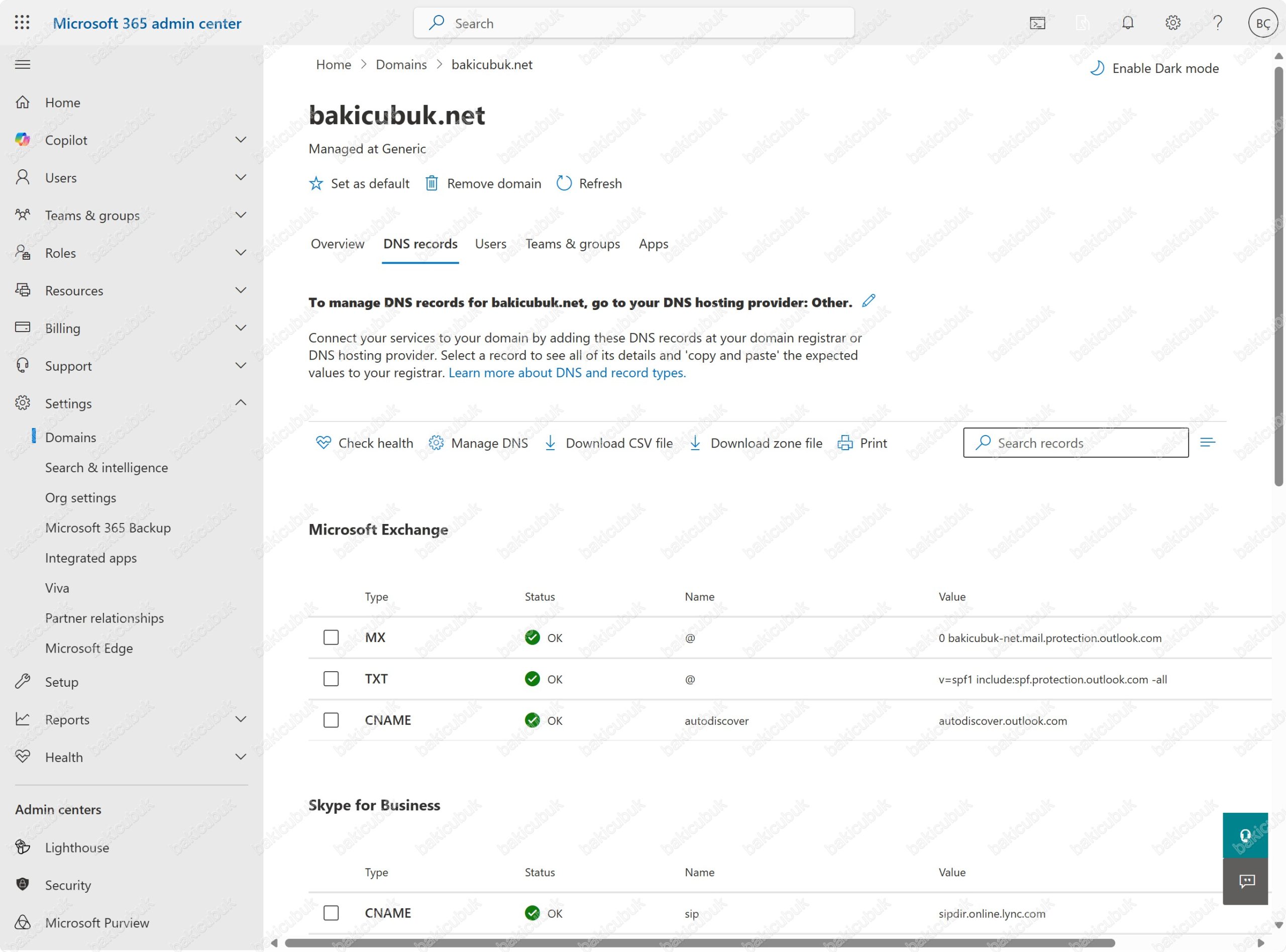
Task: Collapse the navigation hamburger menu
Action: pos(23,64)
